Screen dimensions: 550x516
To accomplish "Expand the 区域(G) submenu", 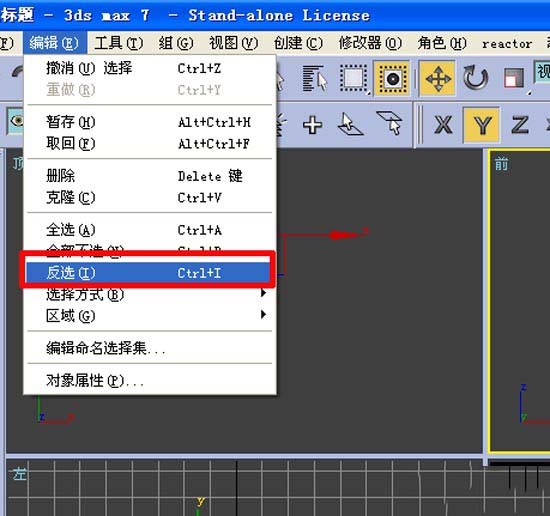I will (150, 315).
